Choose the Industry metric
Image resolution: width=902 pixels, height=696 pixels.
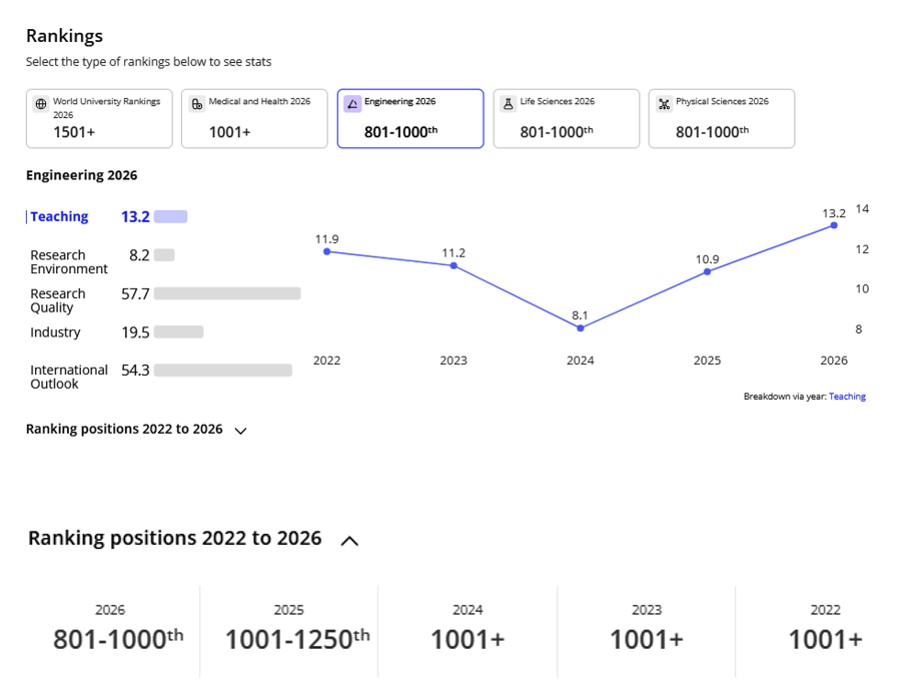click(55, 333)
